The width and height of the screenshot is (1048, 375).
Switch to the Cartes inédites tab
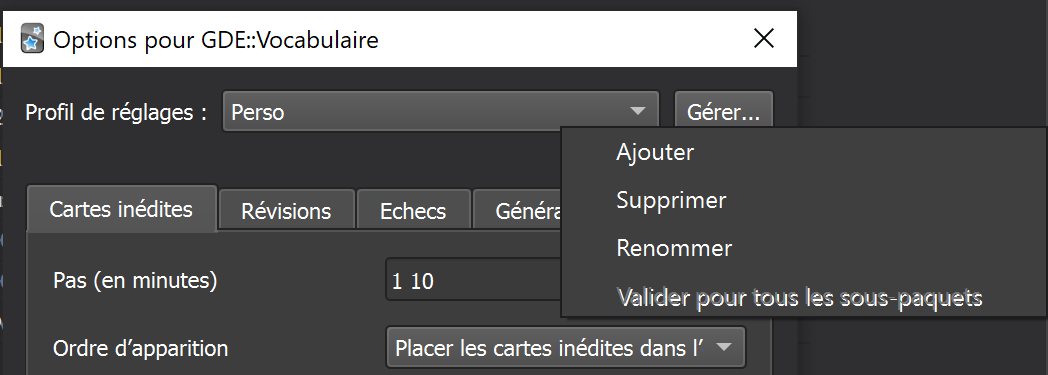point(122,209)
